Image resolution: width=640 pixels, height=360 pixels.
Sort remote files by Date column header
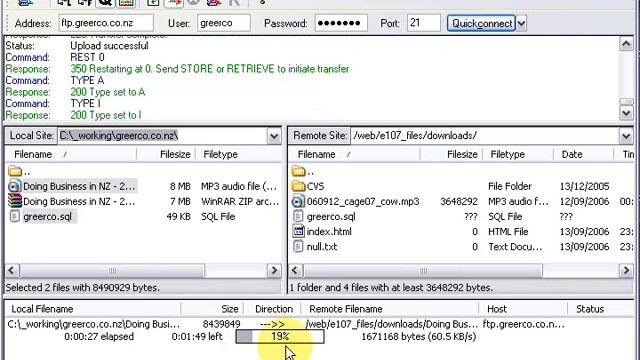tap(584, 154)
